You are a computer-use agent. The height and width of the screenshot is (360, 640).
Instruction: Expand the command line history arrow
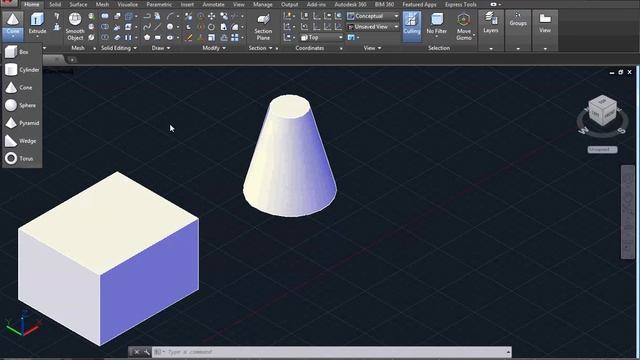point(508,352)
